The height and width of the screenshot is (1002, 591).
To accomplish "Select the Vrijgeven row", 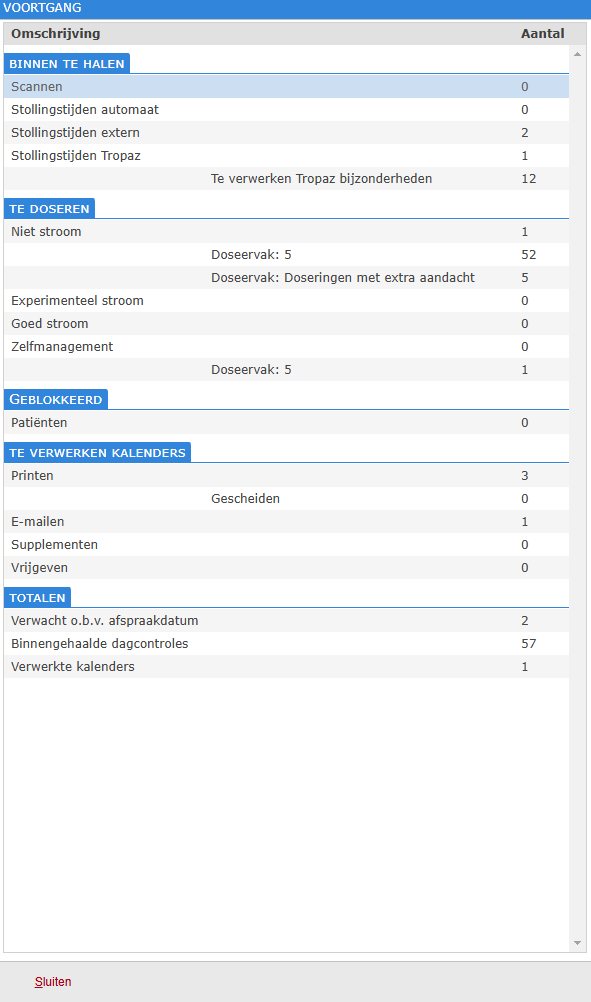I will coord(286,567).
